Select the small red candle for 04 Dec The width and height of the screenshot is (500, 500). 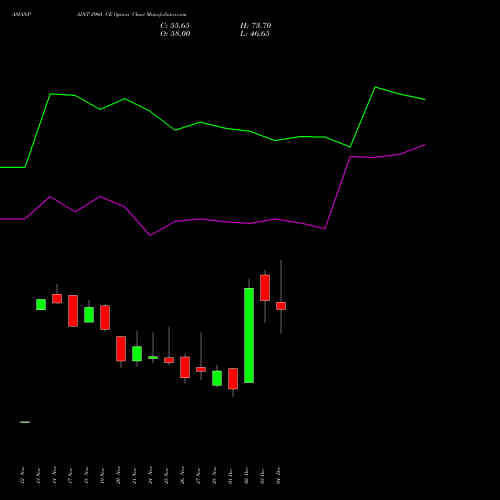pos(281,306)
